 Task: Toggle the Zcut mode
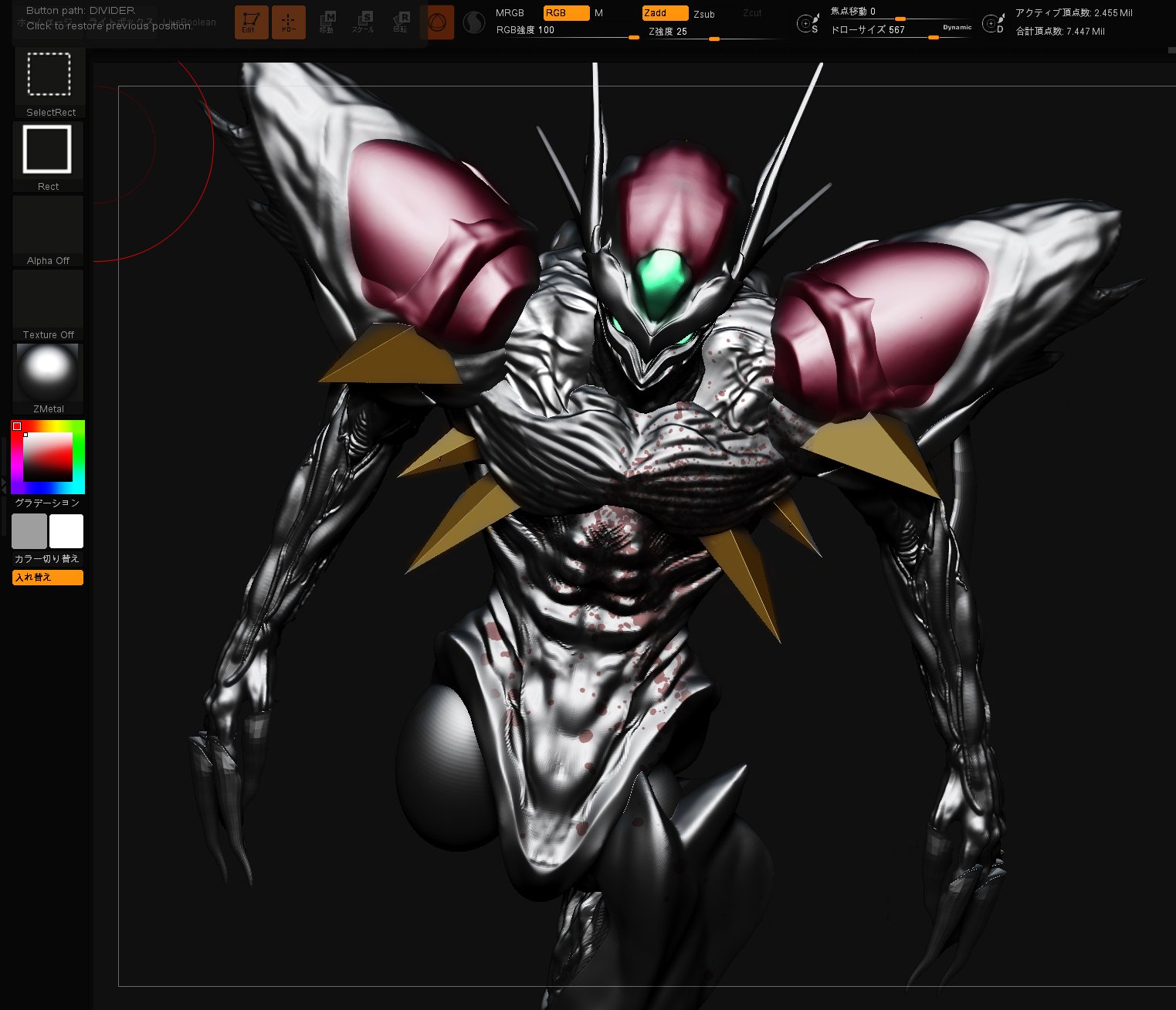(752, 13)
